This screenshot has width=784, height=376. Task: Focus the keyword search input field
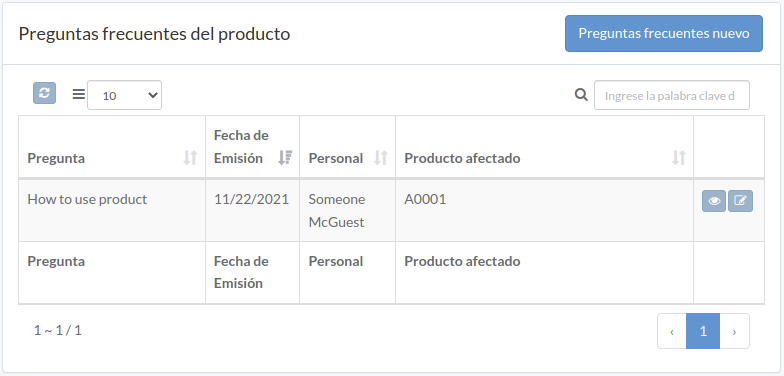click(x=672, y=95)
